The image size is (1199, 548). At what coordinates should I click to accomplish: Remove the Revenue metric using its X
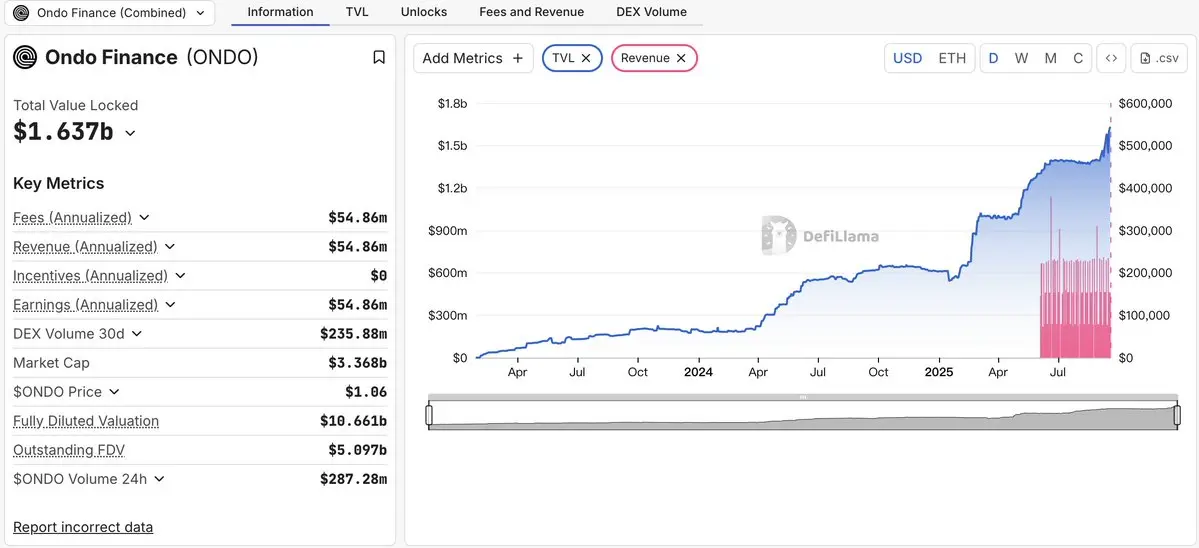click(x=681, y=58)
